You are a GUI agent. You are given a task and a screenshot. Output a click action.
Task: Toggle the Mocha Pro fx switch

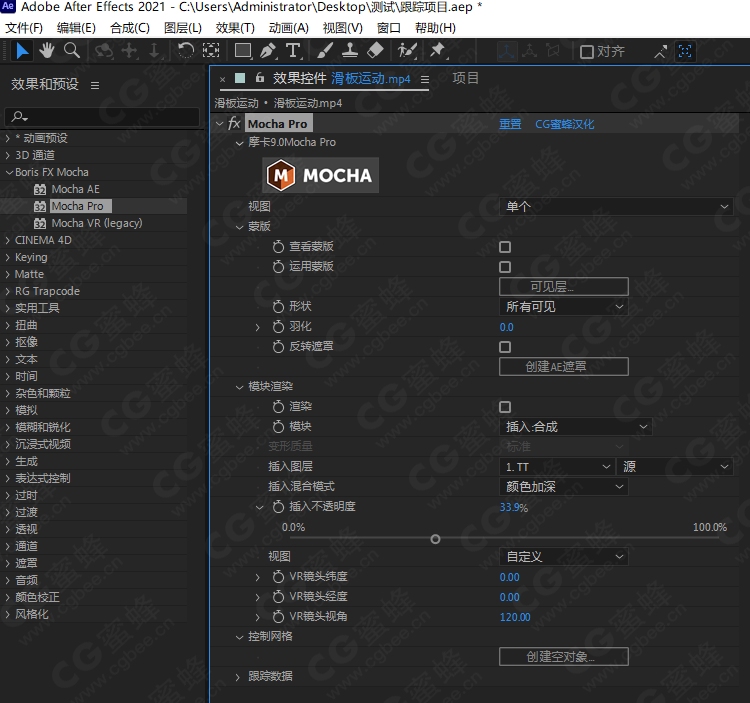pyautogui.click(x=234, y=124)
